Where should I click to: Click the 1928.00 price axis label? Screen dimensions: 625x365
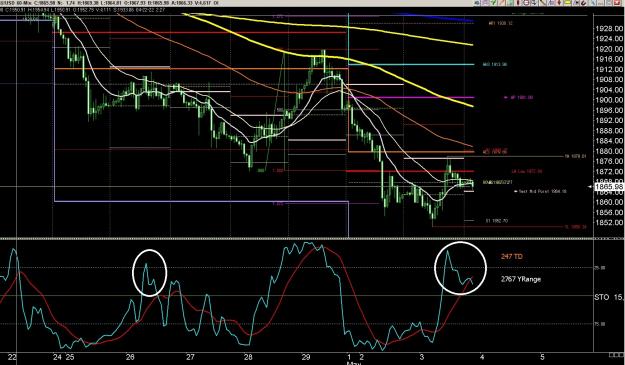click(609, 29)
